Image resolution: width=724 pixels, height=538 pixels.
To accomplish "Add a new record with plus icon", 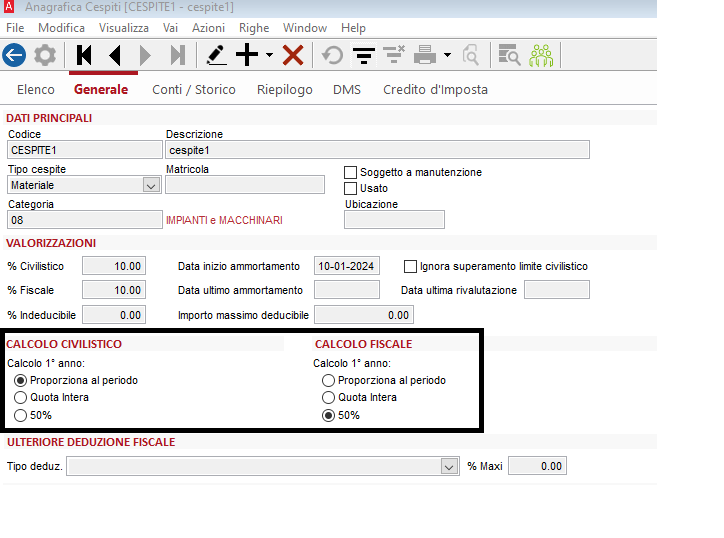I will [247, 55].
